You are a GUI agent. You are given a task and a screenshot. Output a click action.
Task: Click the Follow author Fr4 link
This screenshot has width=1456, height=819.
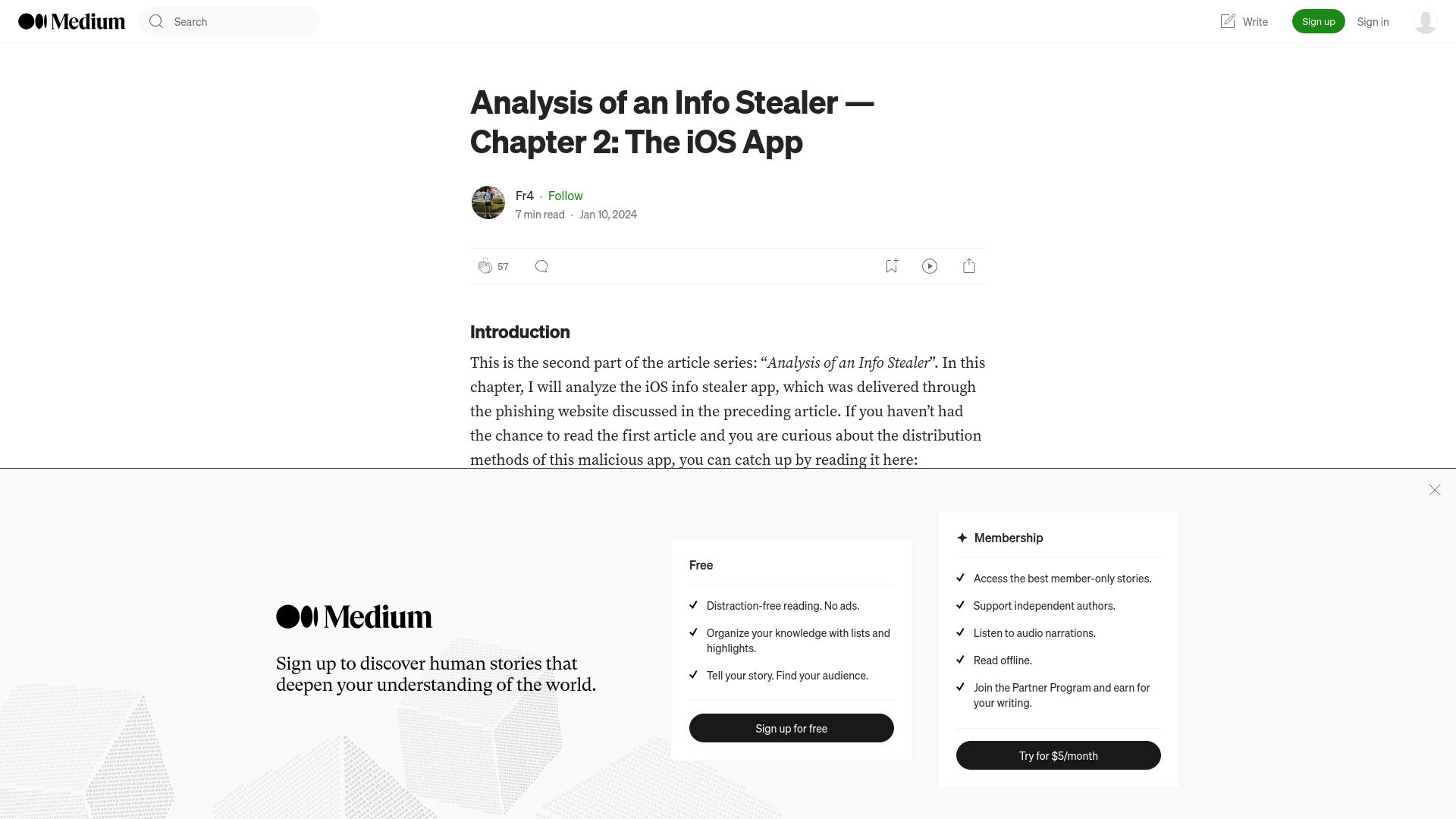[x=565, y=195]
